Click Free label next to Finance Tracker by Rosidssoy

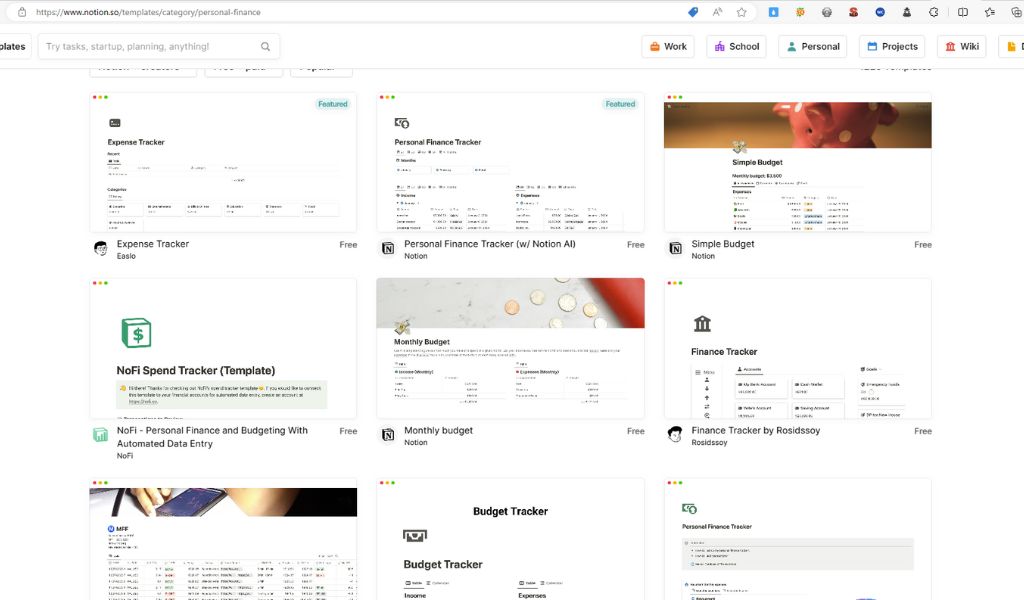(x=923, y=431)
